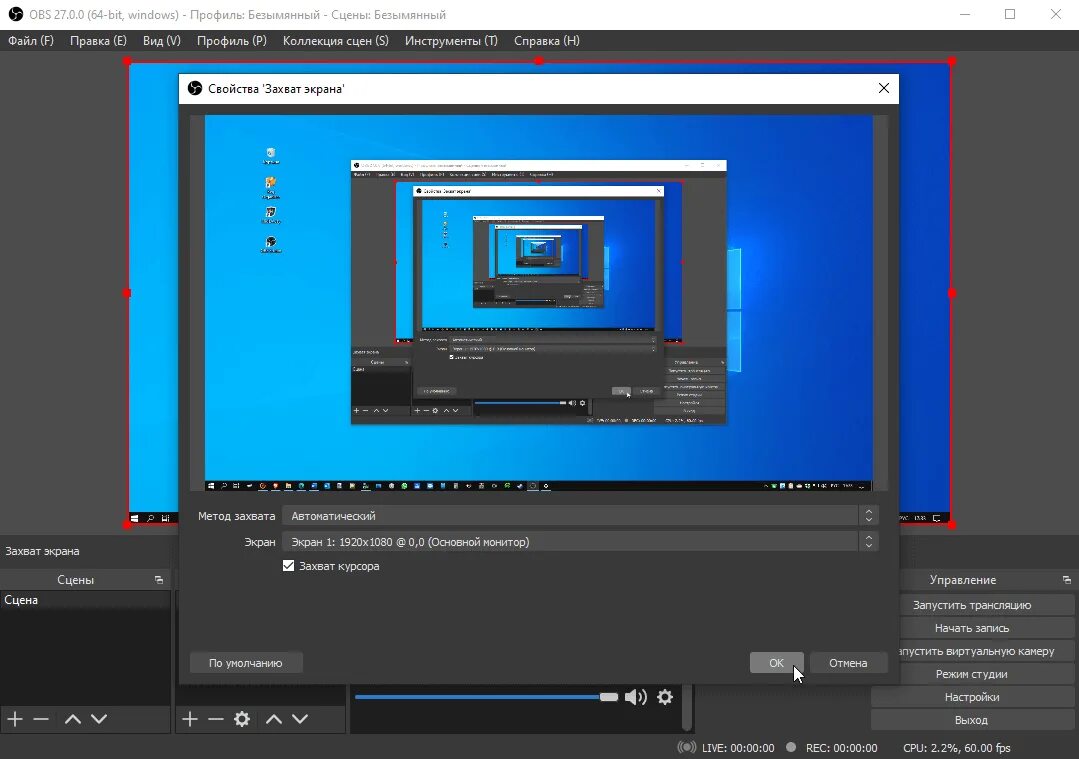Click the CPU: 2.2%, 60.00 fps status
Image resolution: width=1079 pixels, height=759 pixels.
click(x=957, y=747)
